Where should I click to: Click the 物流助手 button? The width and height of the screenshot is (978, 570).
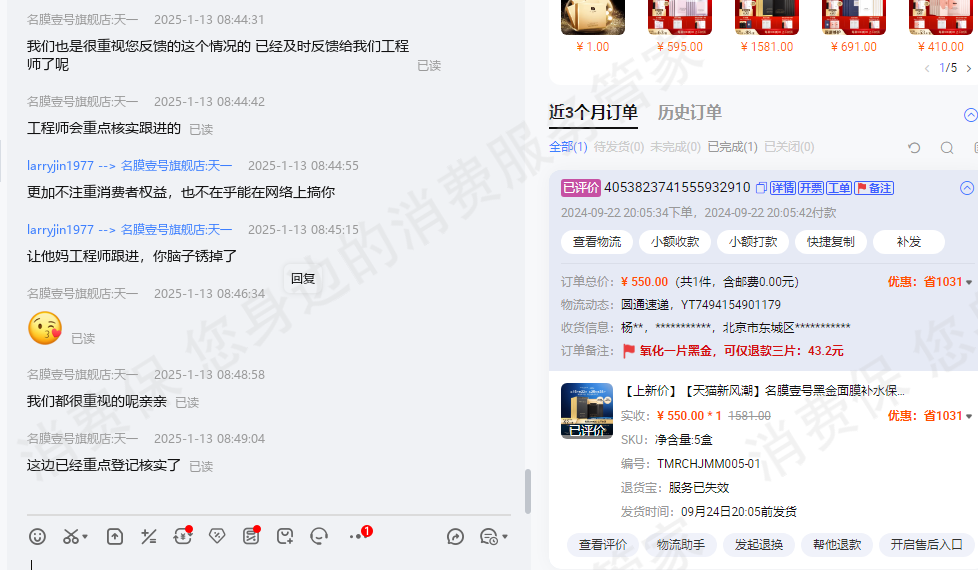tap(680, 544)
